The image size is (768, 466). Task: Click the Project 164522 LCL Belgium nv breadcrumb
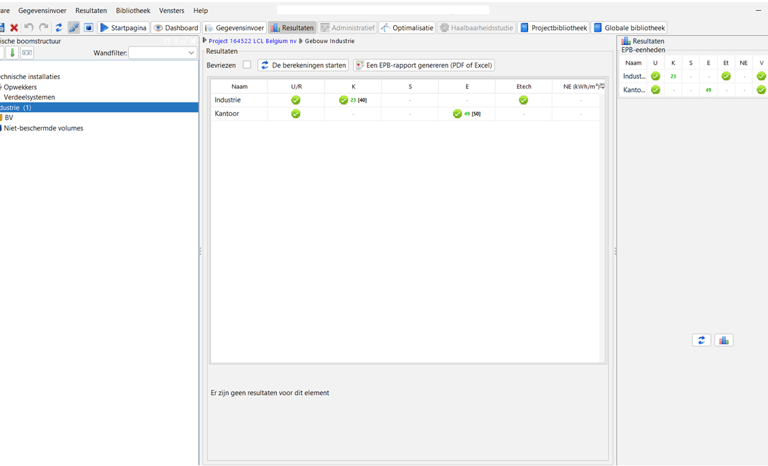(252, 41)
